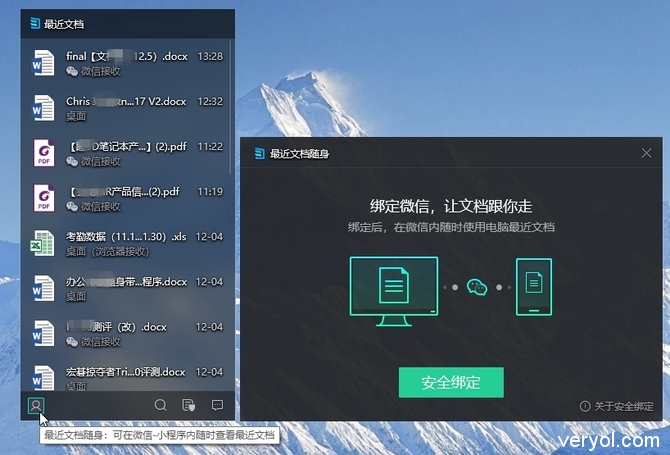Open the 笔记本产...(2).pdf file name
The width and height of the screenshot is (670, 455).
coord(128,147)
